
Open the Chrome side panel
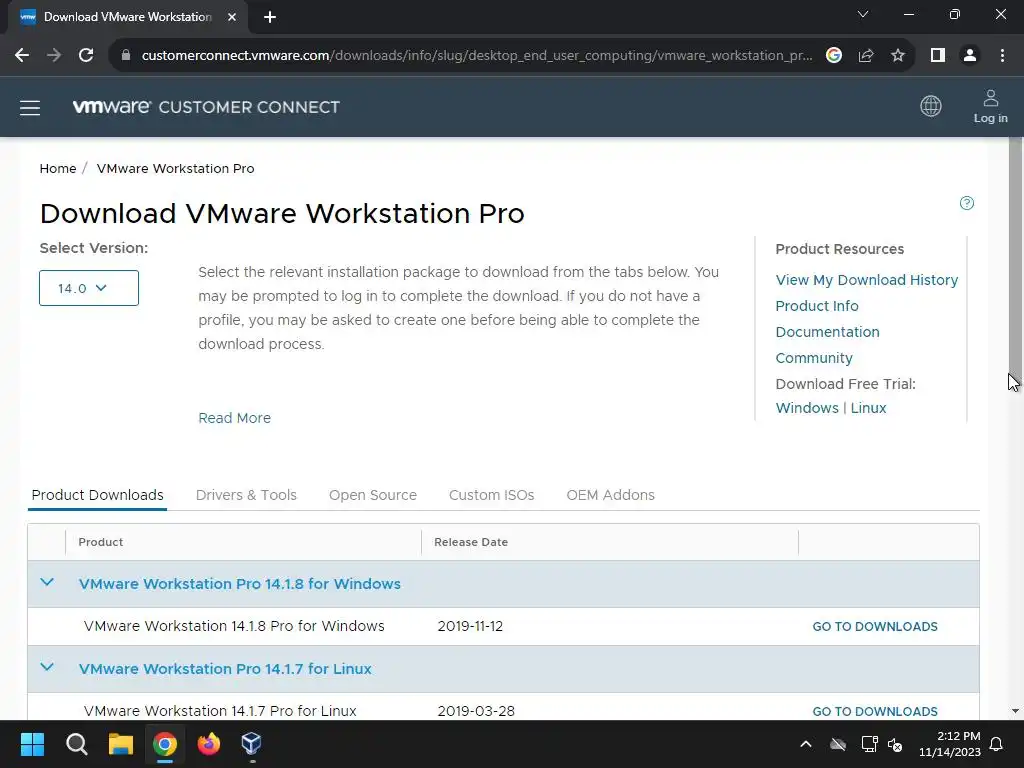pos(938,56)
